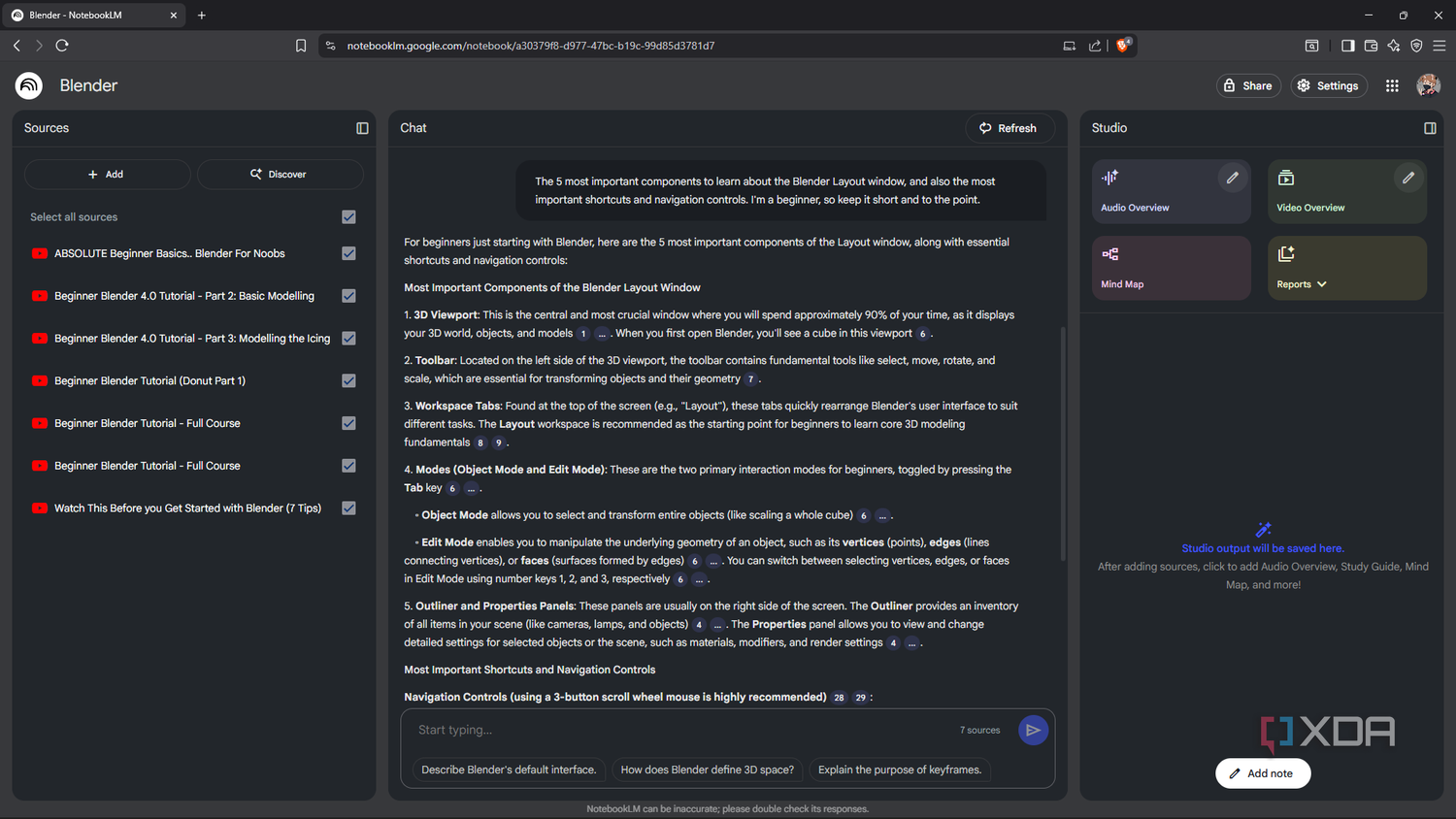1456x819 pixels.
Task: Focus the Start typing chat field
Action: (x=679, y=730)
